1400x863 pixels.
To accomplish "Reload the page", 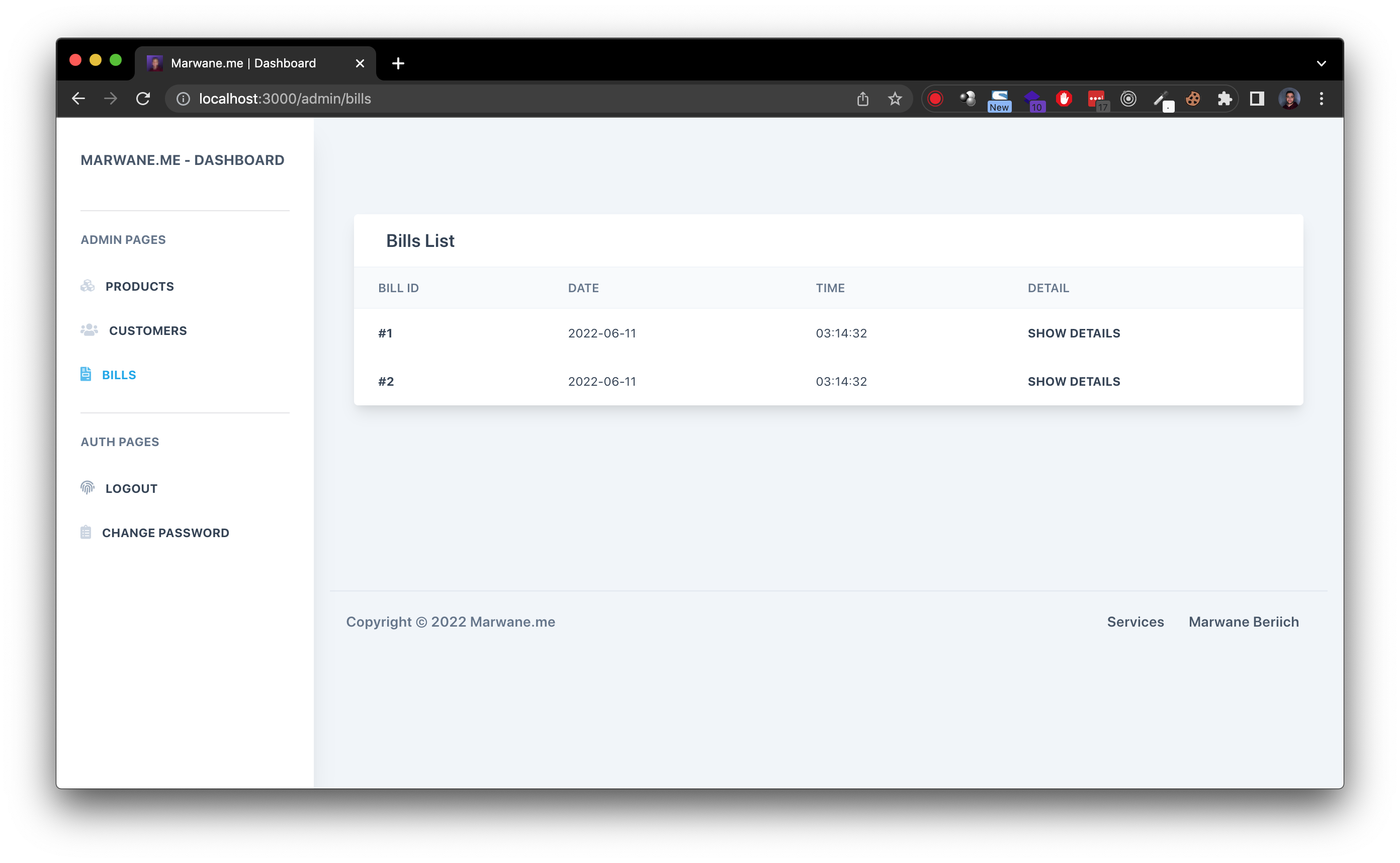I will coord(143,99).
